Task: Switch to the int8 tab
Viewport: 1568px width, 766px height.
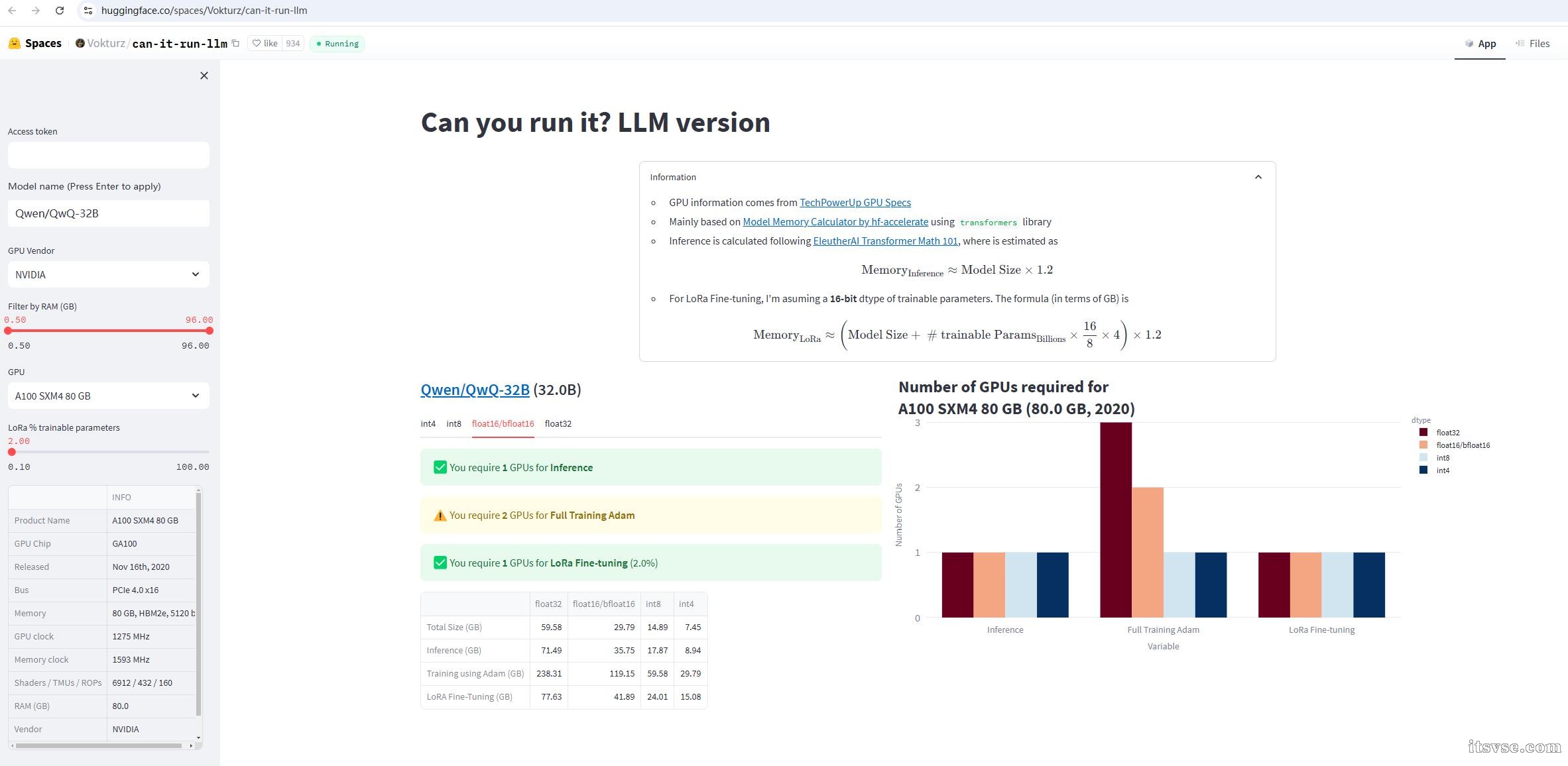Action: tap(453, 423)
